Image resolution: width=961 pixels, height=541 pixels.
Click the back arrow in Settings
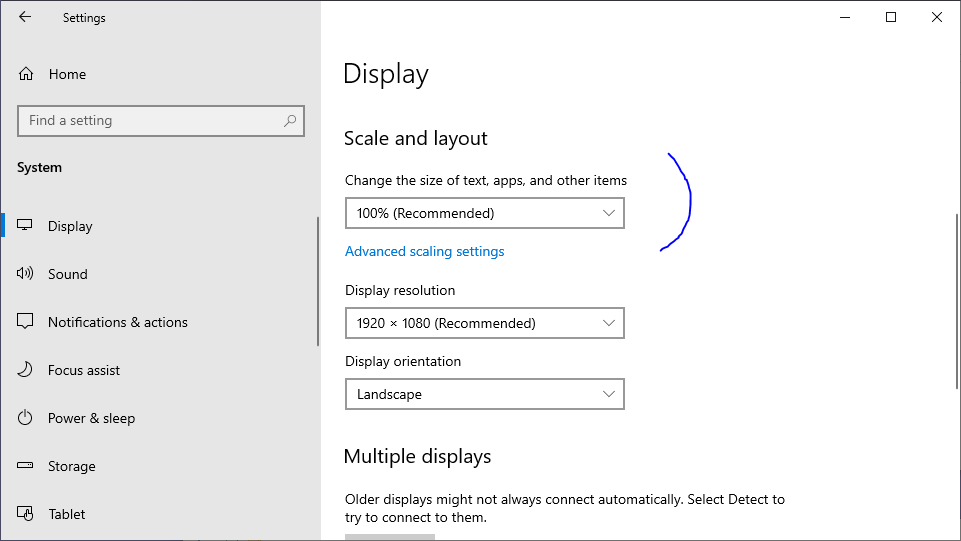point(25,17)
